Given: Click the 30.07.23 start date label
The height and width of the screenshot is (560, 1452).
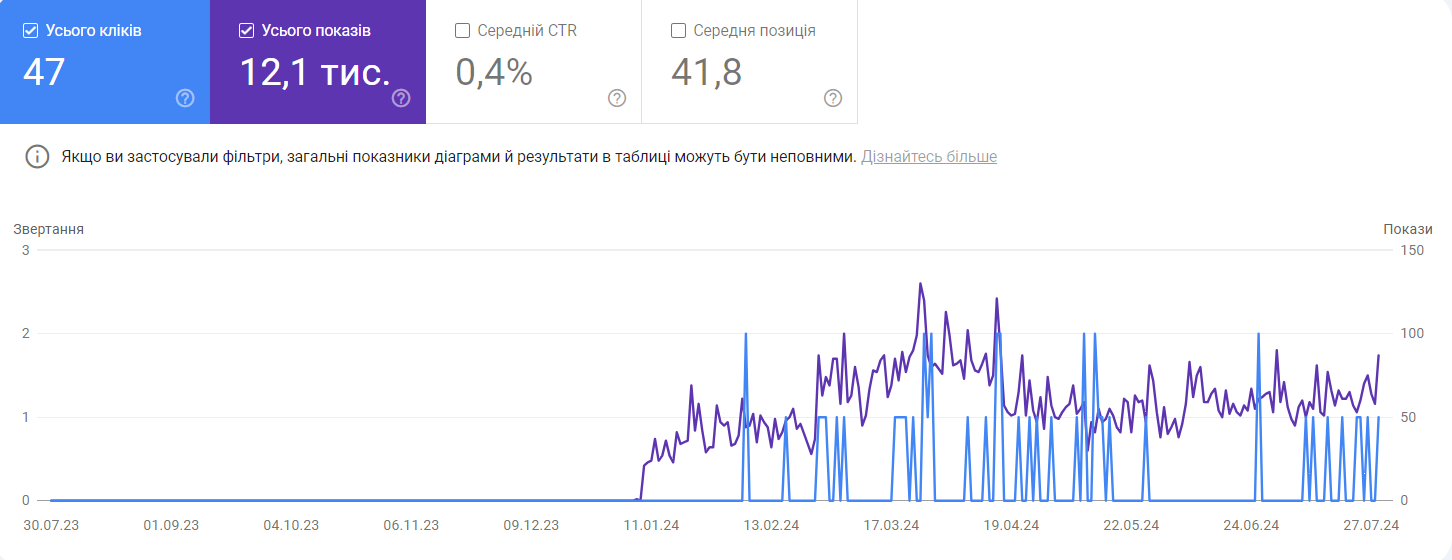Looking at the screenshot, I should pyautogui.click(x=51, y=525).
